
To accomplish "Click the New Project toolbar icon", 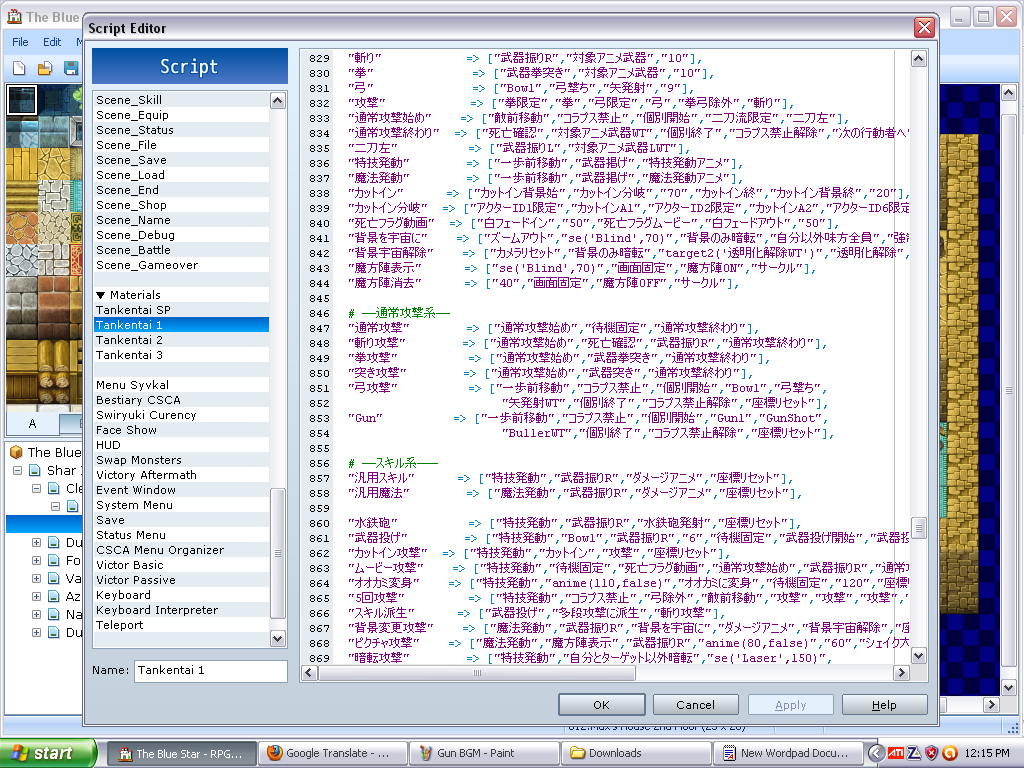I will (x=19, y=68).
